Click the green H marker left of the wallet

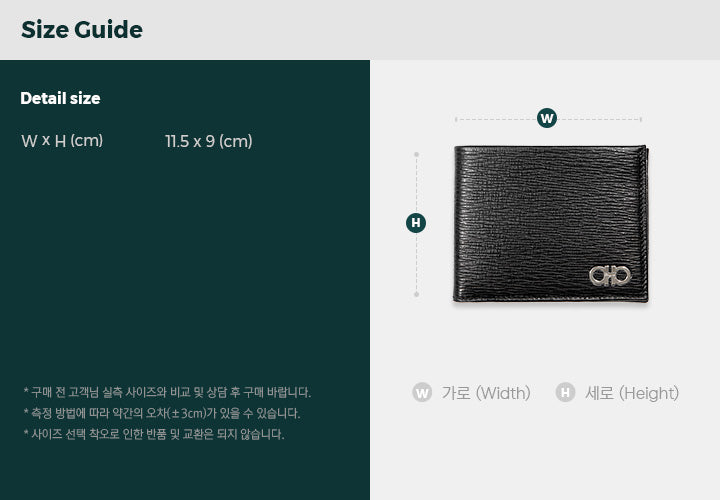point(416,223)
